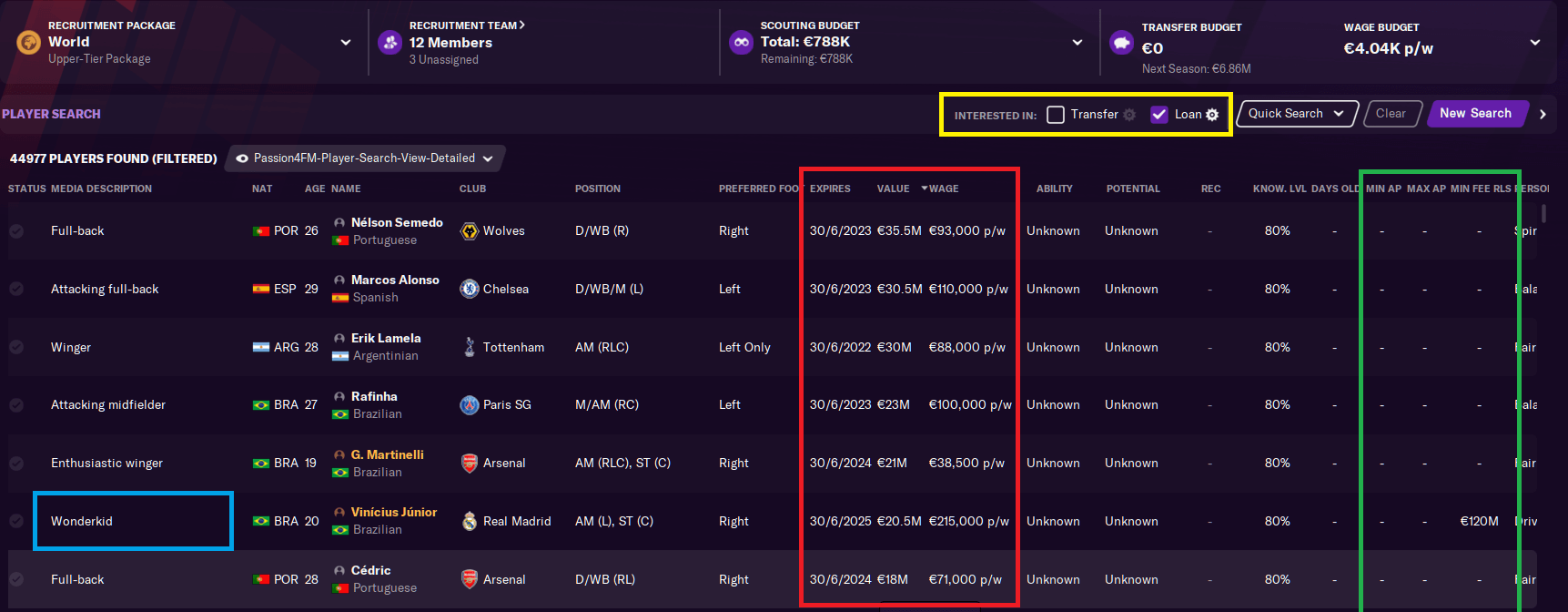Enable the Transfer interest checkbox

pyautogui.click(x=1056, y=115)
